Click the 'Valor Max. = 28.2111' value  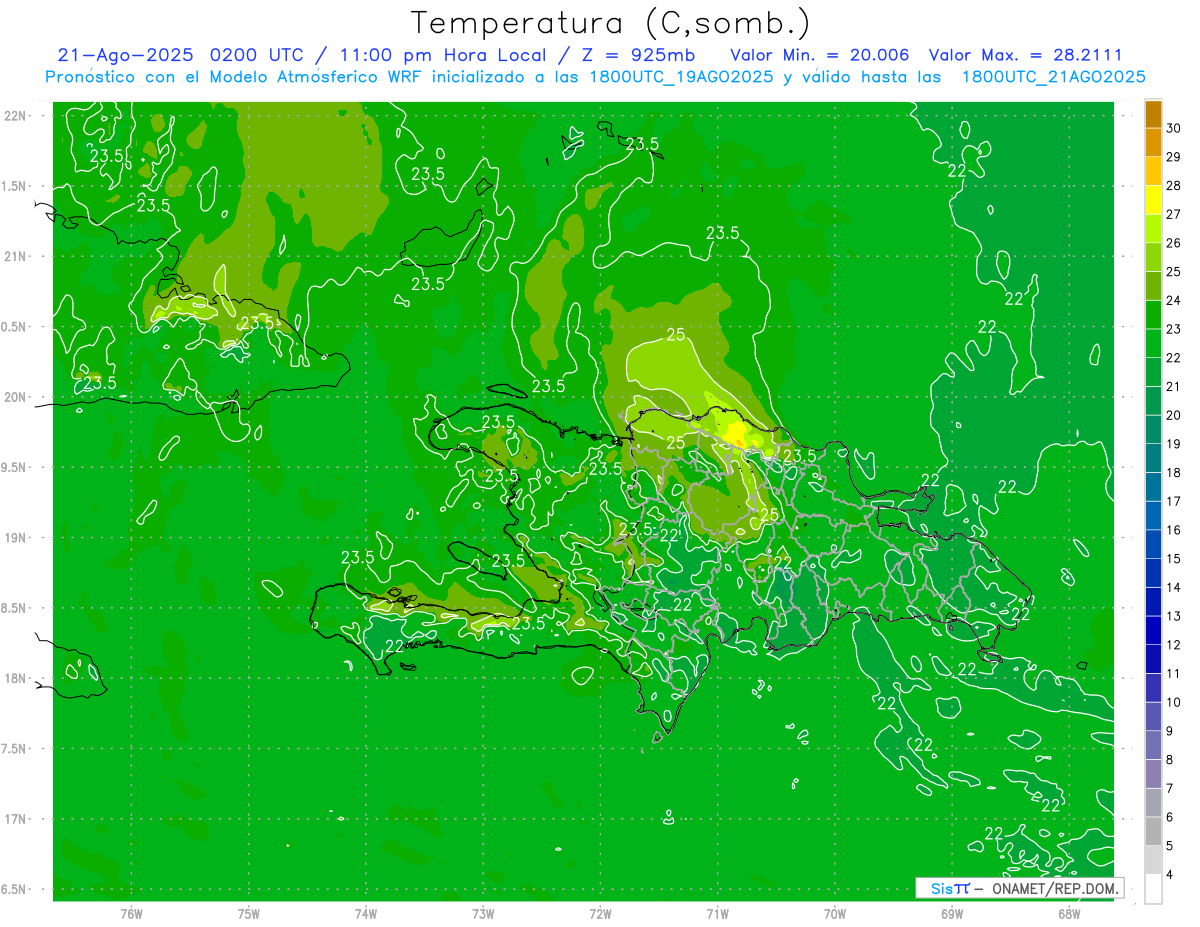1025,55
